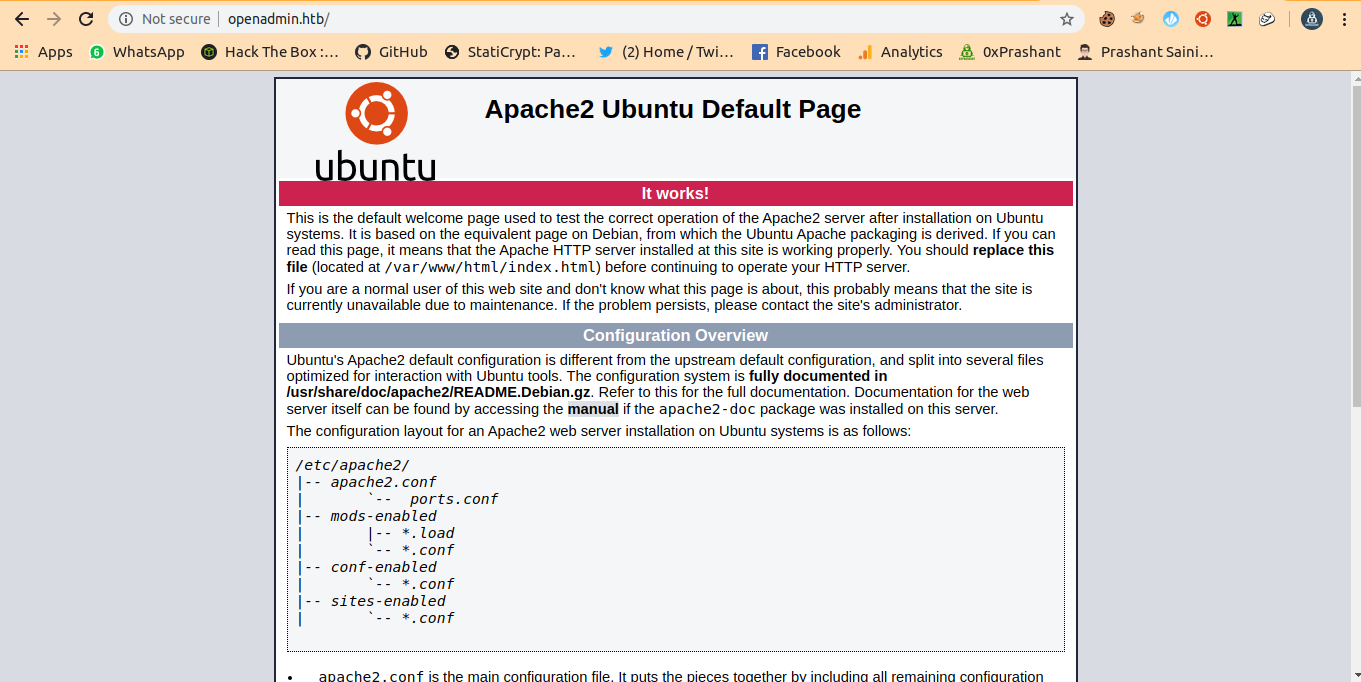
Task: Bookmark this page with the star icon
Action: (1067, 19)
